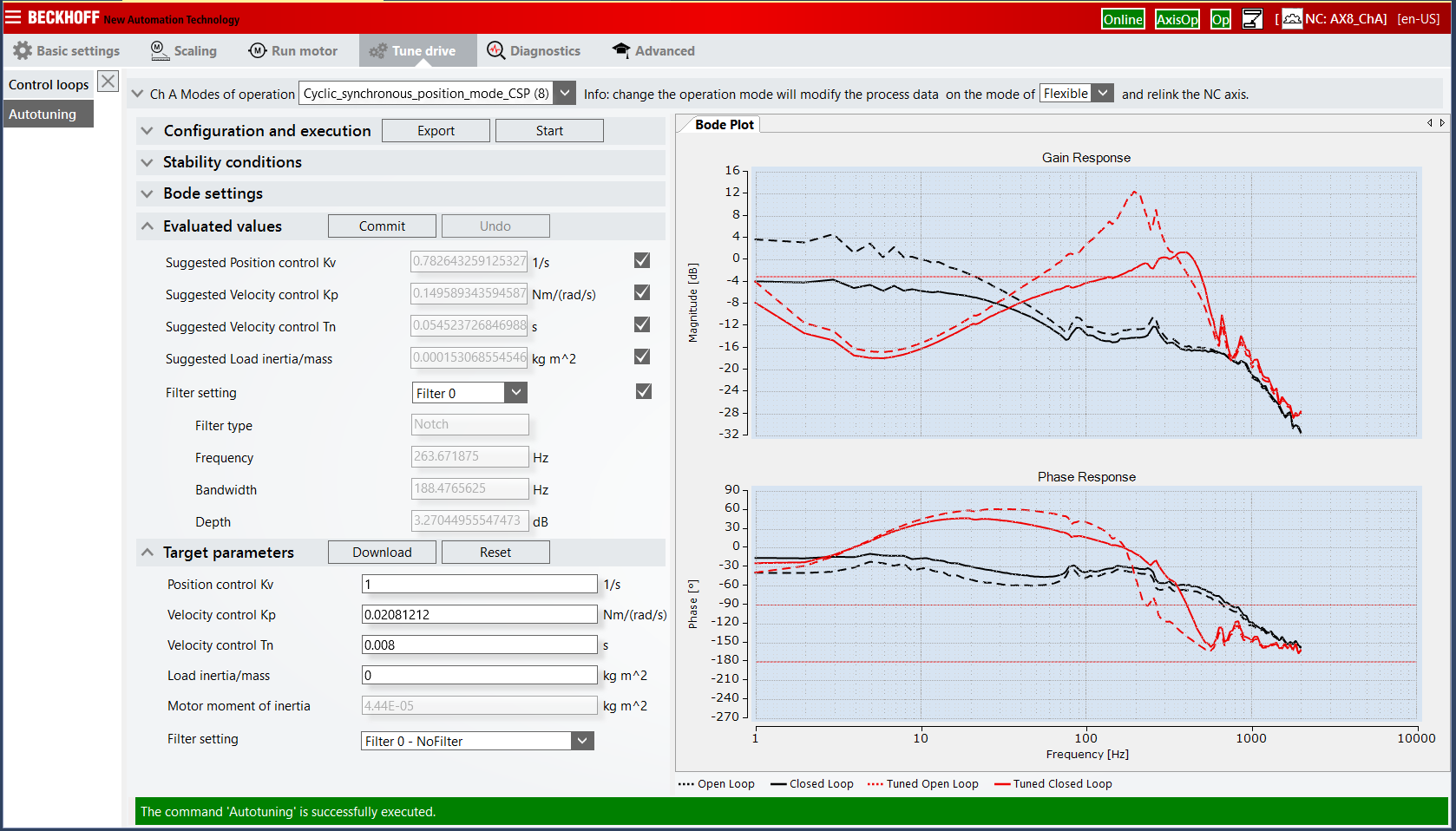Click the Advanced graduation cap icon
Image resolution: width=1456 pixels, height=831 pixels.
point(621,50)
